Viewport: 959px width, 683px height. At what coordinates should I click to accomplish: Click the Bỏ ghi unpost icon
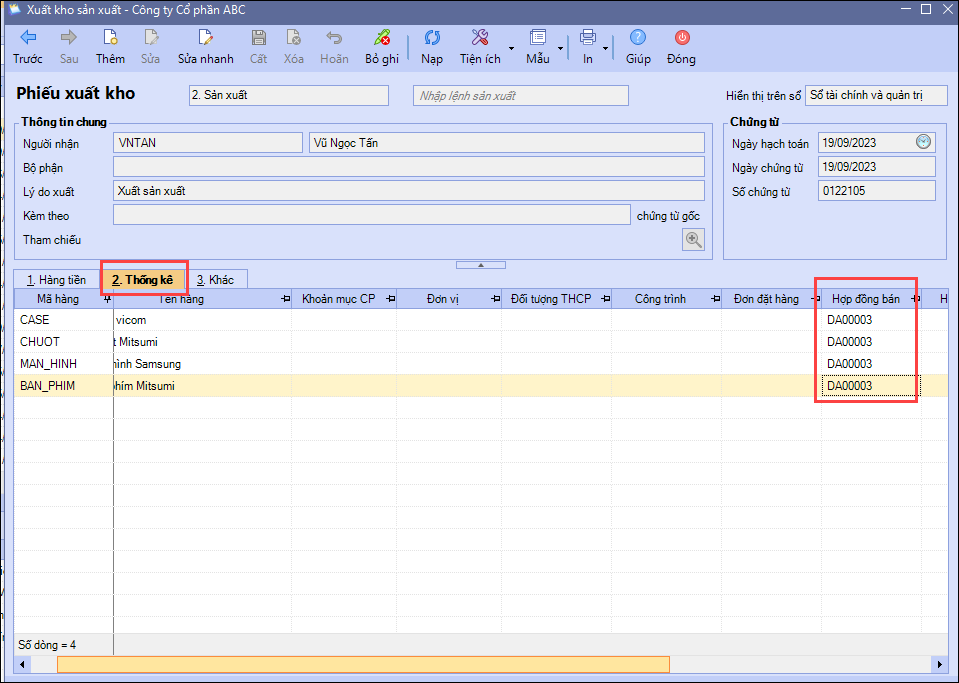381,38
